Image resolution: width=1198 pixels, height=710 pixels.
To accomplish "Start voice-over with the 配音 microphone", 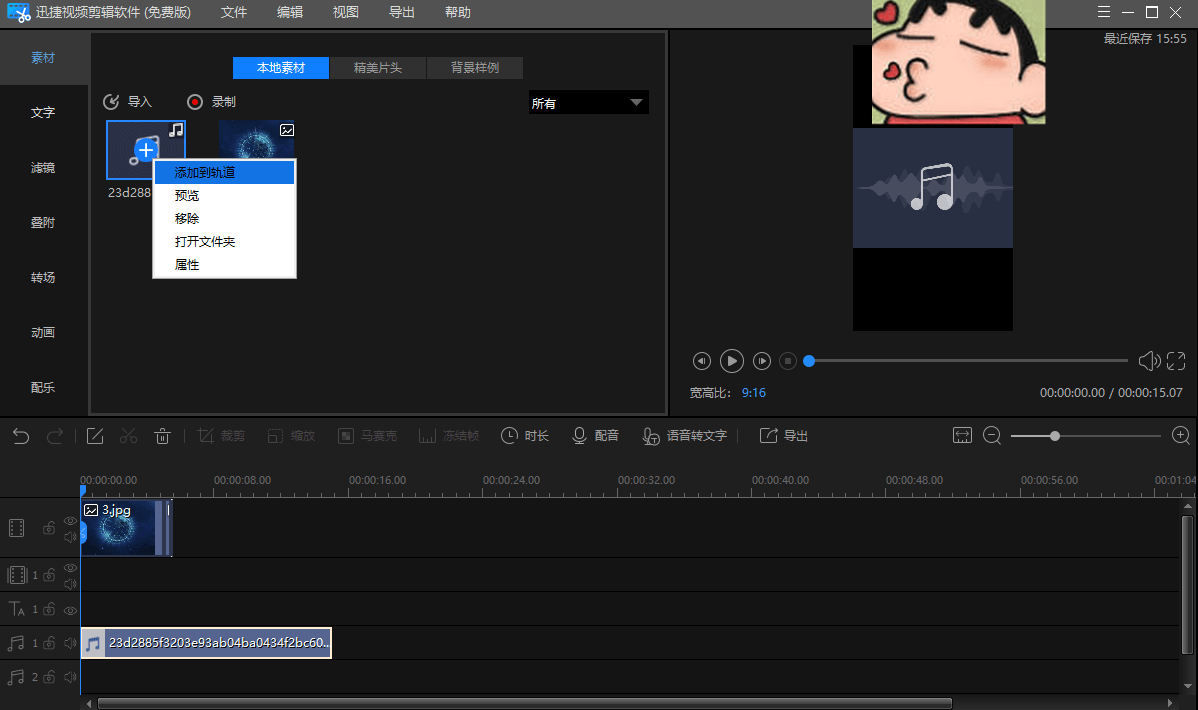I will click(x=595, y=436).
